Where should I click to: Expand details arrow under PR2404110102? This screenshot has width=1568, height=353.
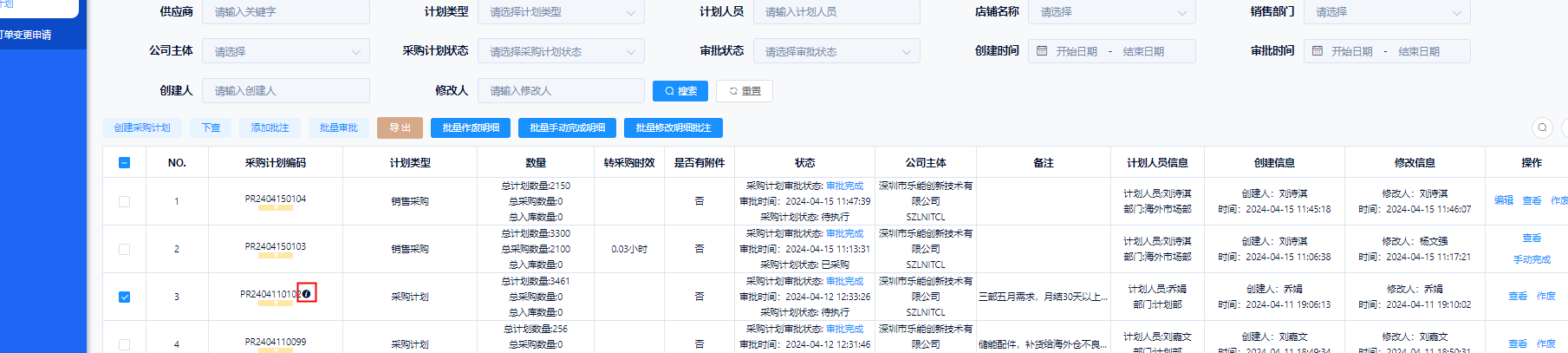pos(276,304)
